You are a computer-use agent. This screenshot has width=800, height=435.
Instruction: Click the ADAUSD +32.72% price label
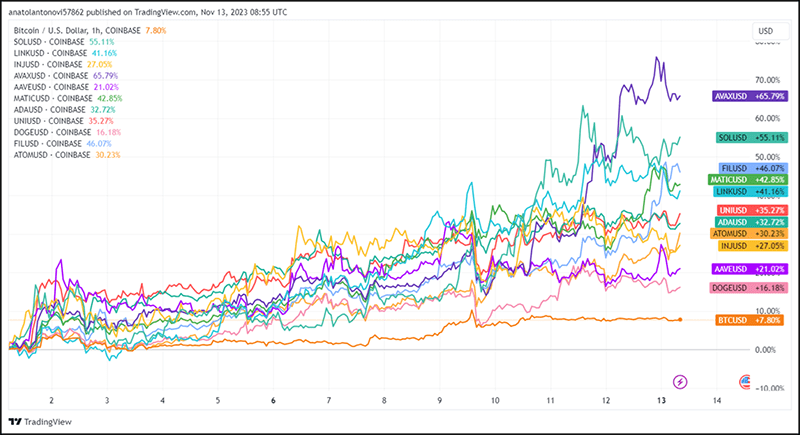coord(752,222)
